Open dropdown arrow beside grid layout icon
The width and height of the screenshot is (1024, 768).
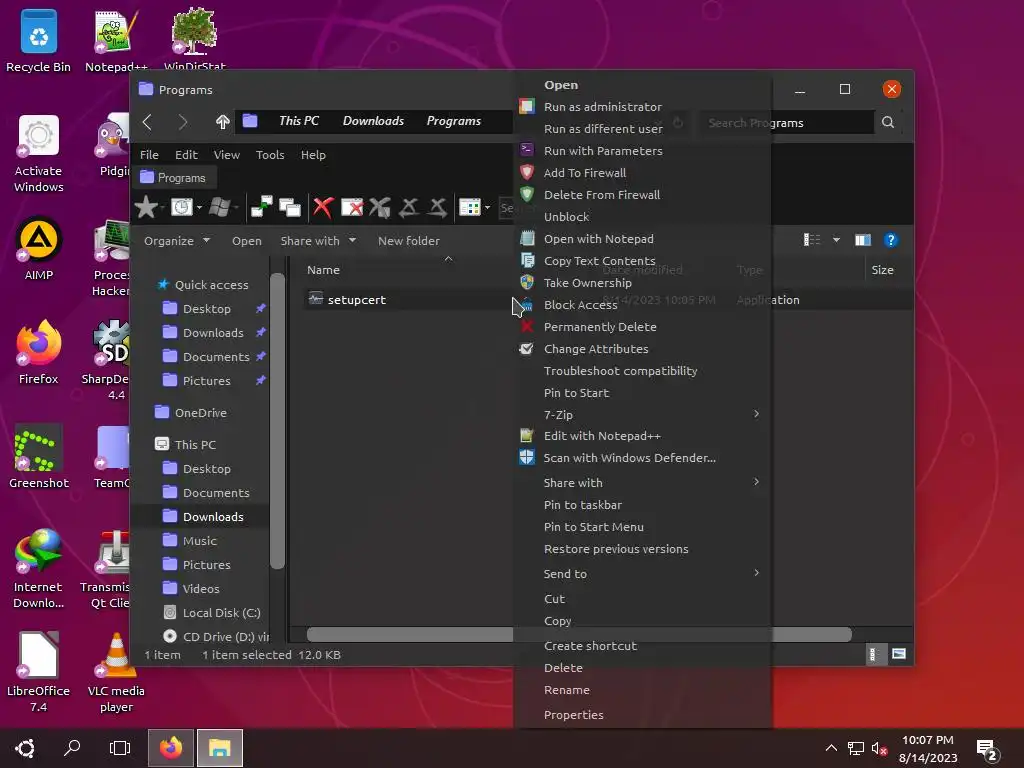487,208
